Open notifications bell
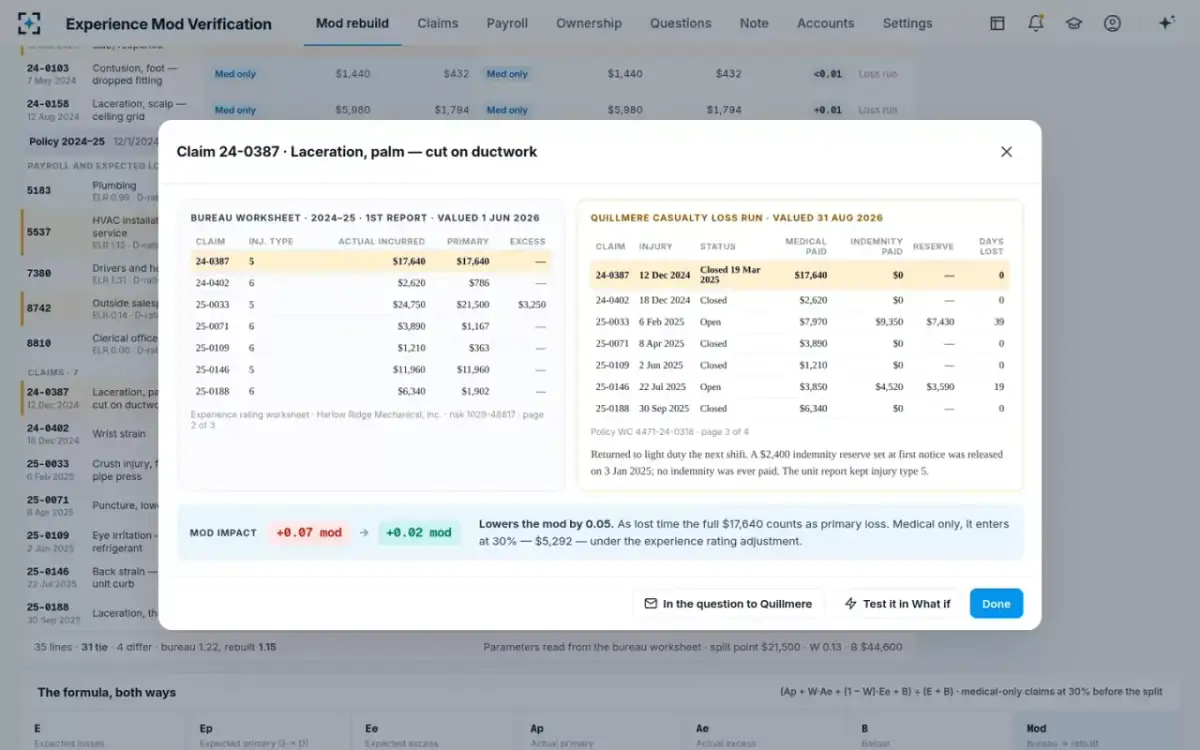Screen dimensions: 1200x750 point(1036,23)
